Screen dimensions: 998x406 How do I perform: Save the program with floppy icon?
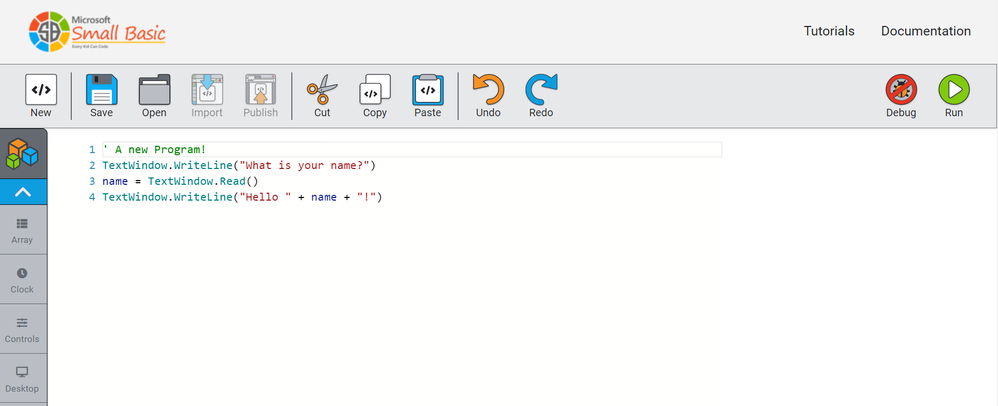pyautogui.click(x=101, y=96)
